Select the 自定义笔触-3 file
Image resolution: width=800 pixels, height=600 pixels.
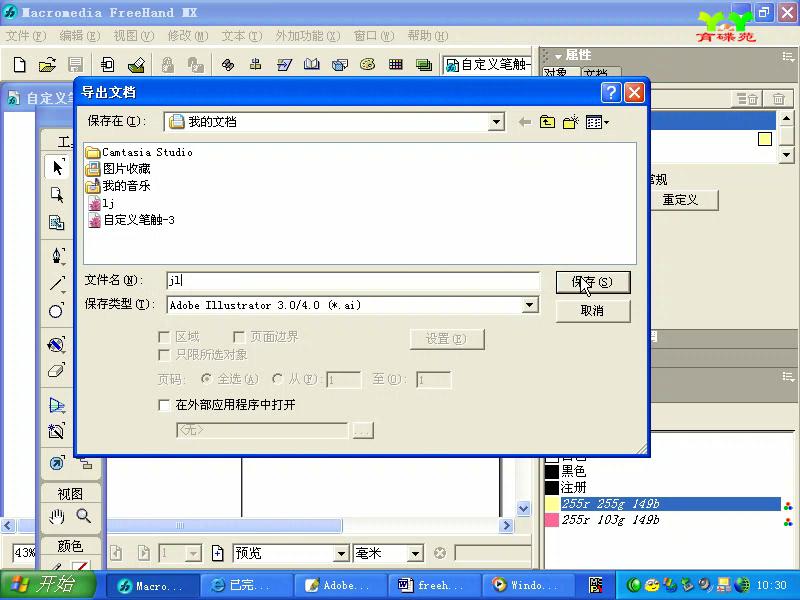tap(131, 220)
